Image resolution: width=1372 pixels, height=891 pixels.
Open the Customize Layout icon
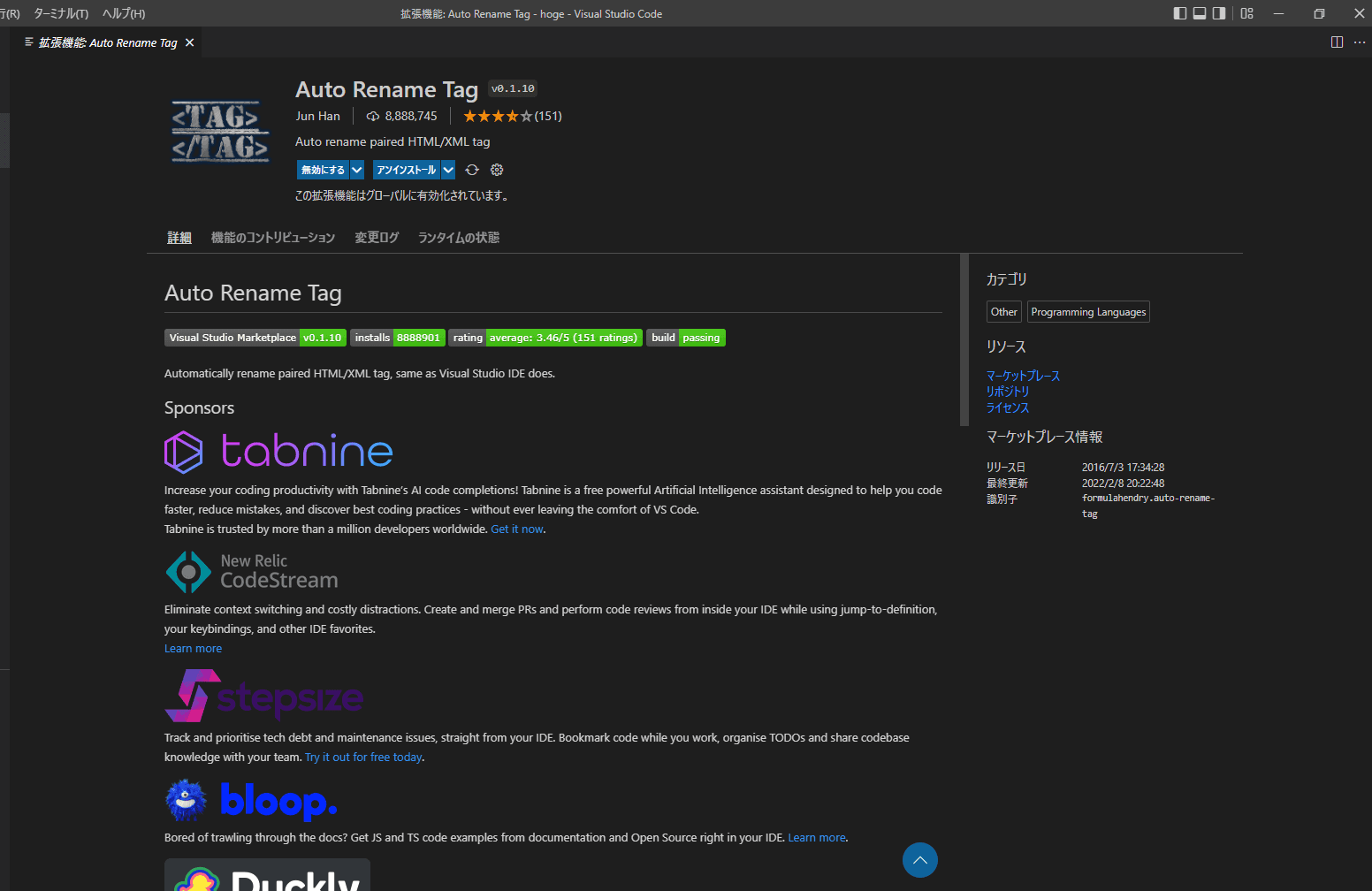pyautogui.click(x=1246, y=13)
